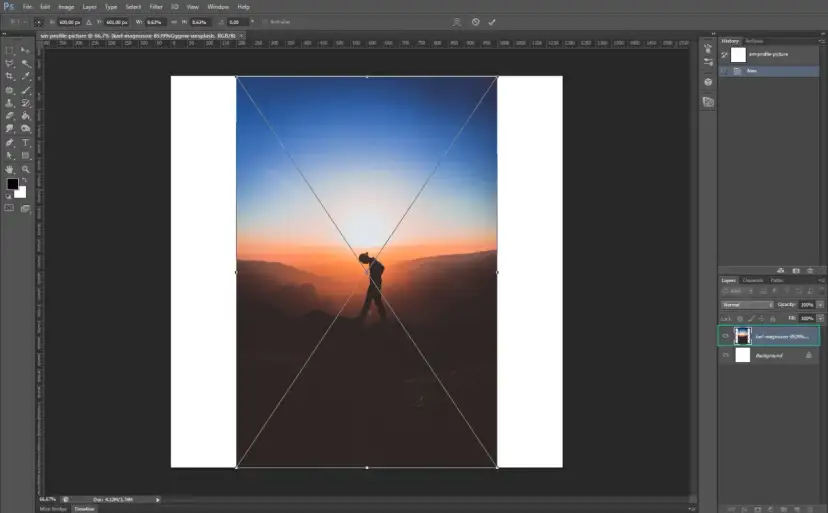This screenshot has width=828, height=513.
Task: Select the Crop tool in the toolbar
Action: click(11, 76)
